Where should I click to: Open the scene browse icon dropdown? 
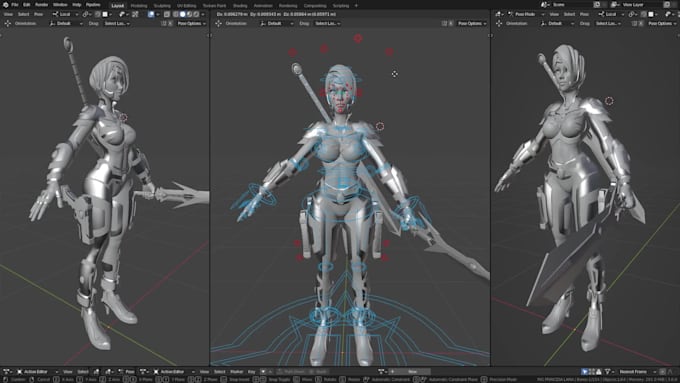pyautogui.click(x=545, y=5)
